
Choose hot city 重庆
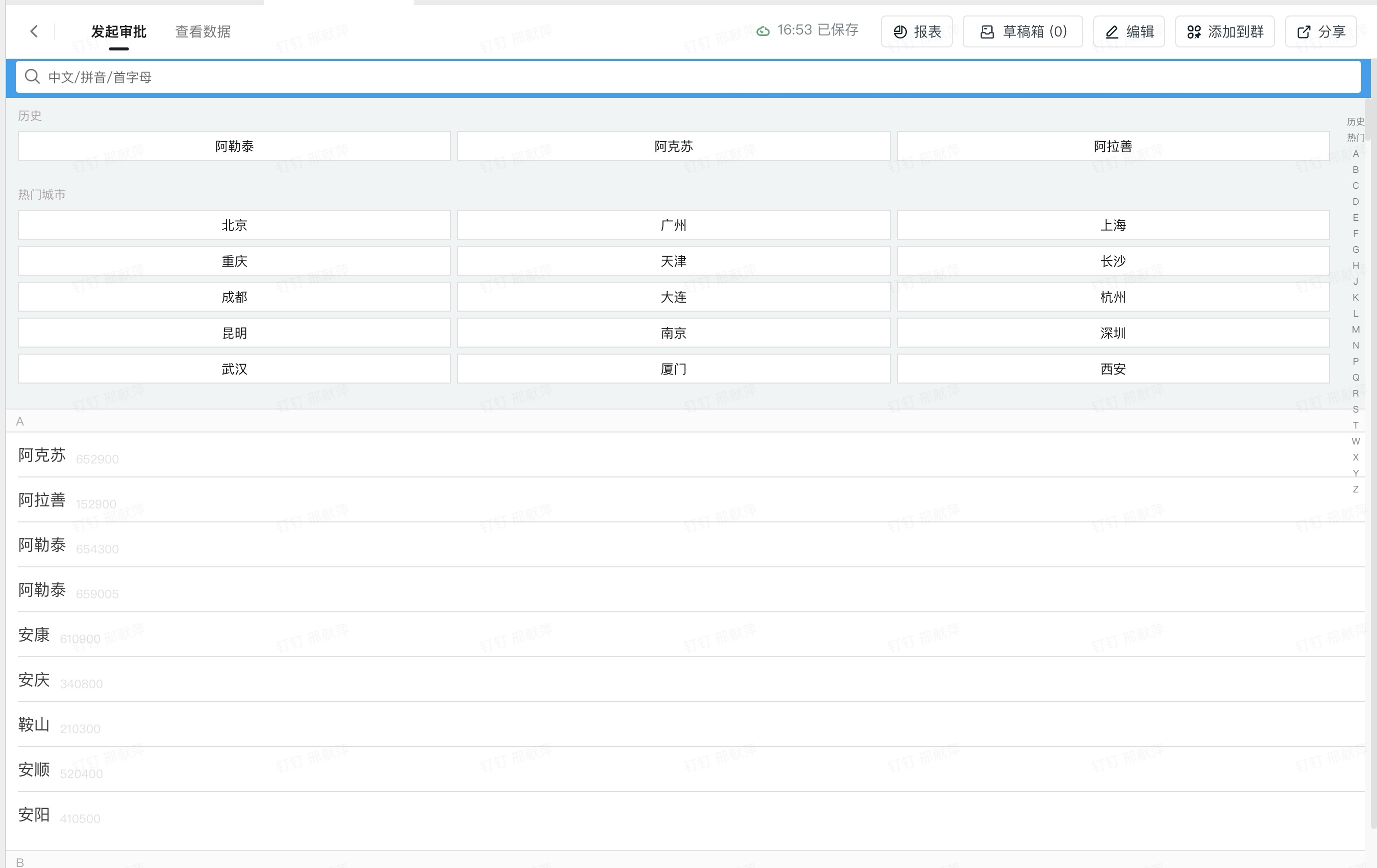coord(234,261)
